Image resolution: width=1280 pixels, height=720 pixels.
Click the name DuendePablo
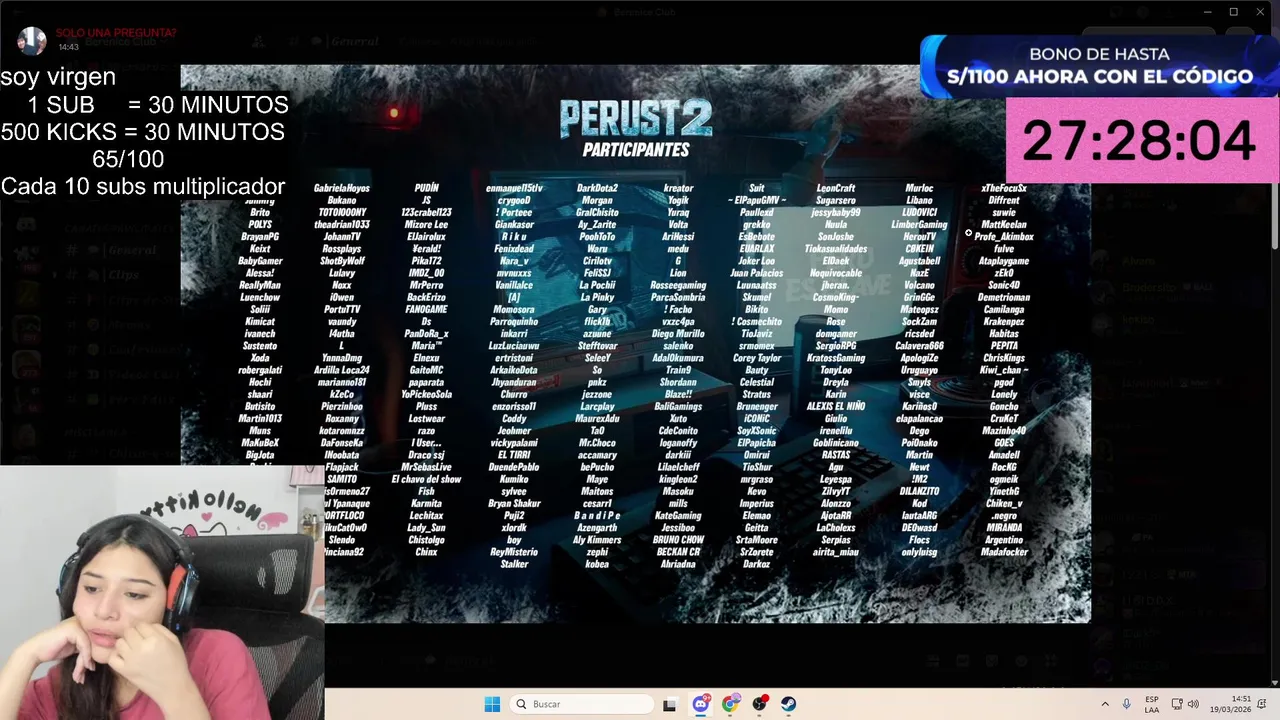(x=514, y=467)
